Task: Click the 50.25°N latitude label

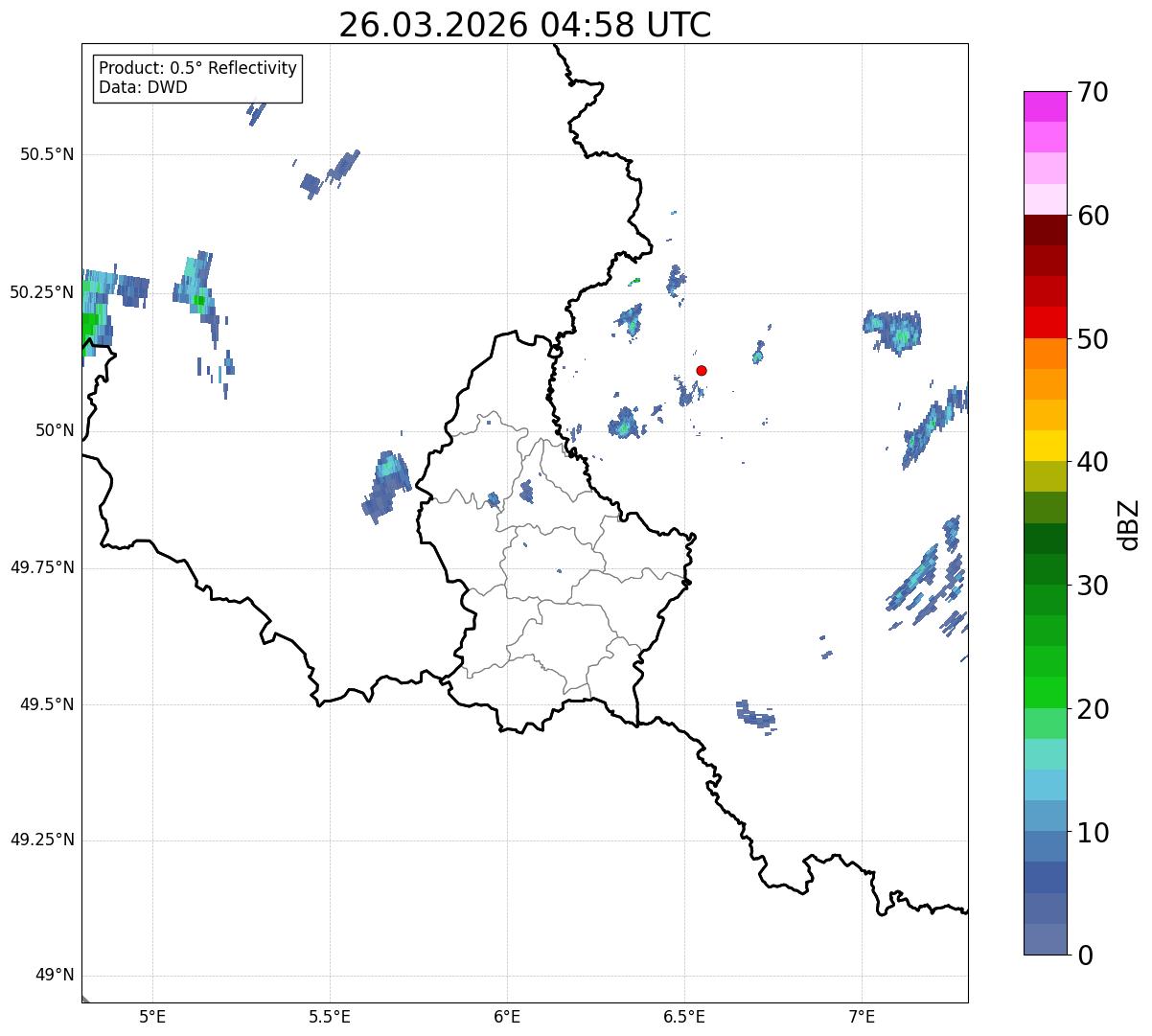Action: (x=42, y=292)
